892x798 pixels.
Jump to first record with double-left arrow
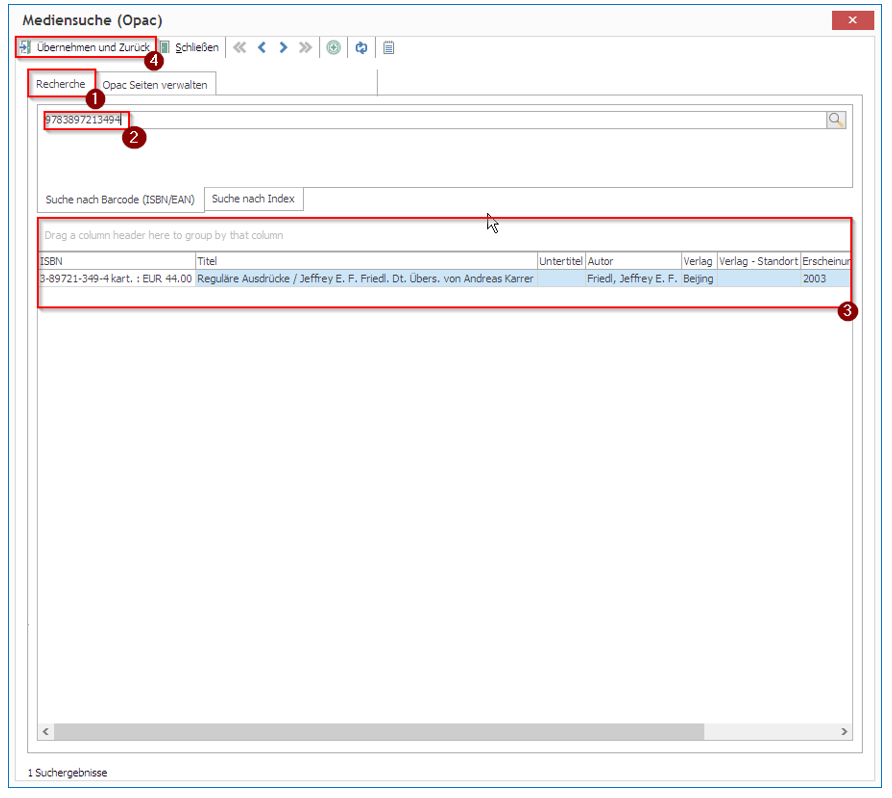pyautogui.click(x=239, y=47)
